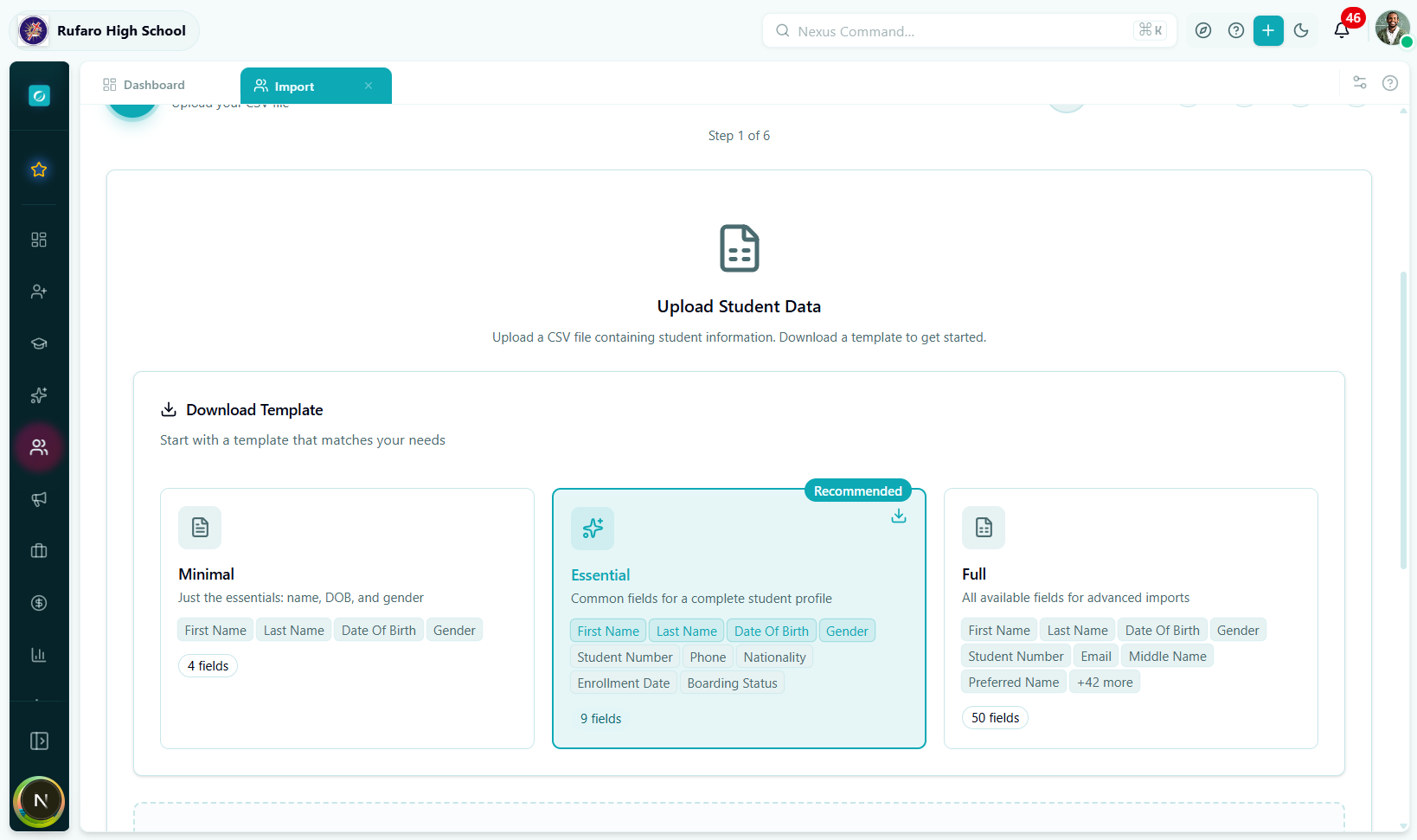Expand the sidebar panel toggle icon
The width and height of the screenshot is (1417, 840).
pyautogui.click(x=39, y=741)
